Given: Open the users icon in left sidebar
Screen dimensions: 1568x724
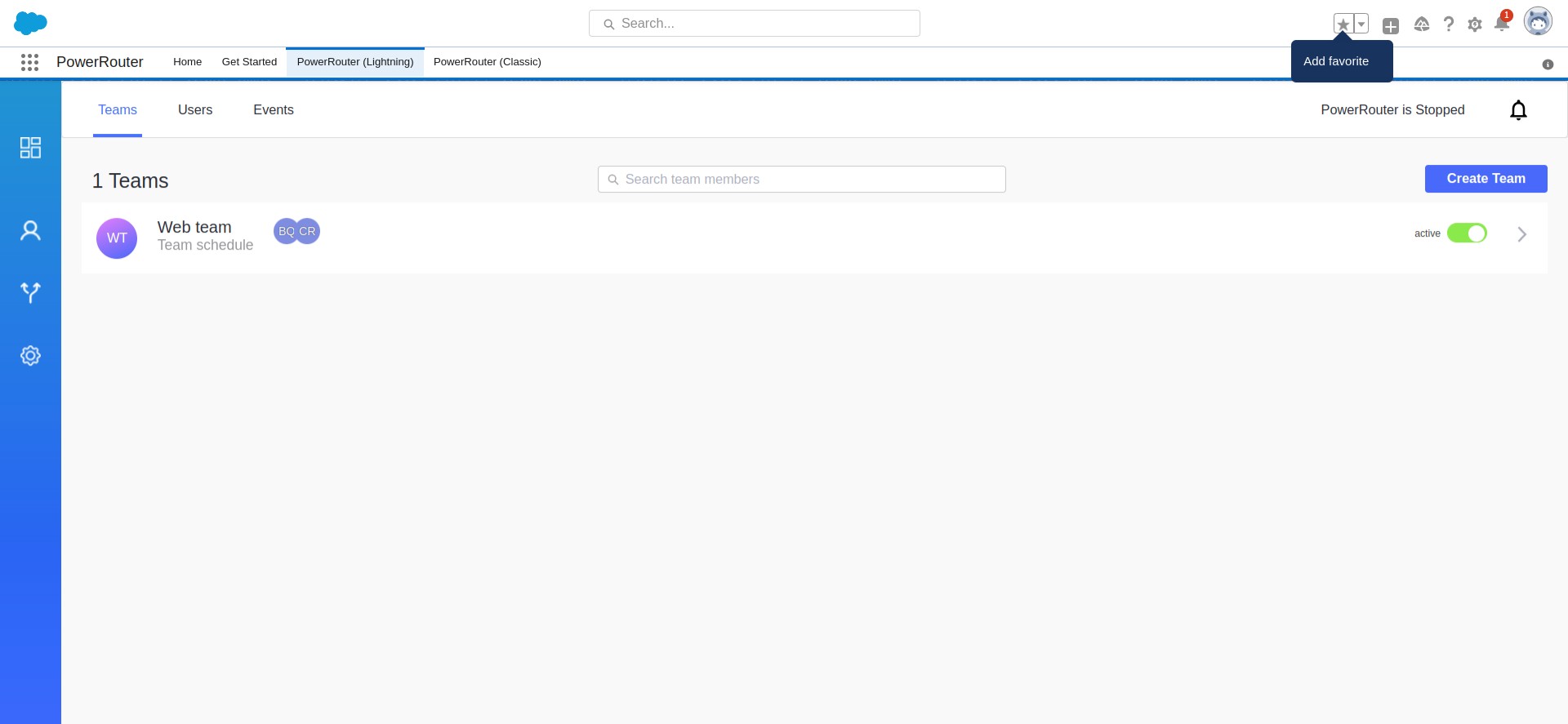Looking at the screenshot, I should click(30, 231).
